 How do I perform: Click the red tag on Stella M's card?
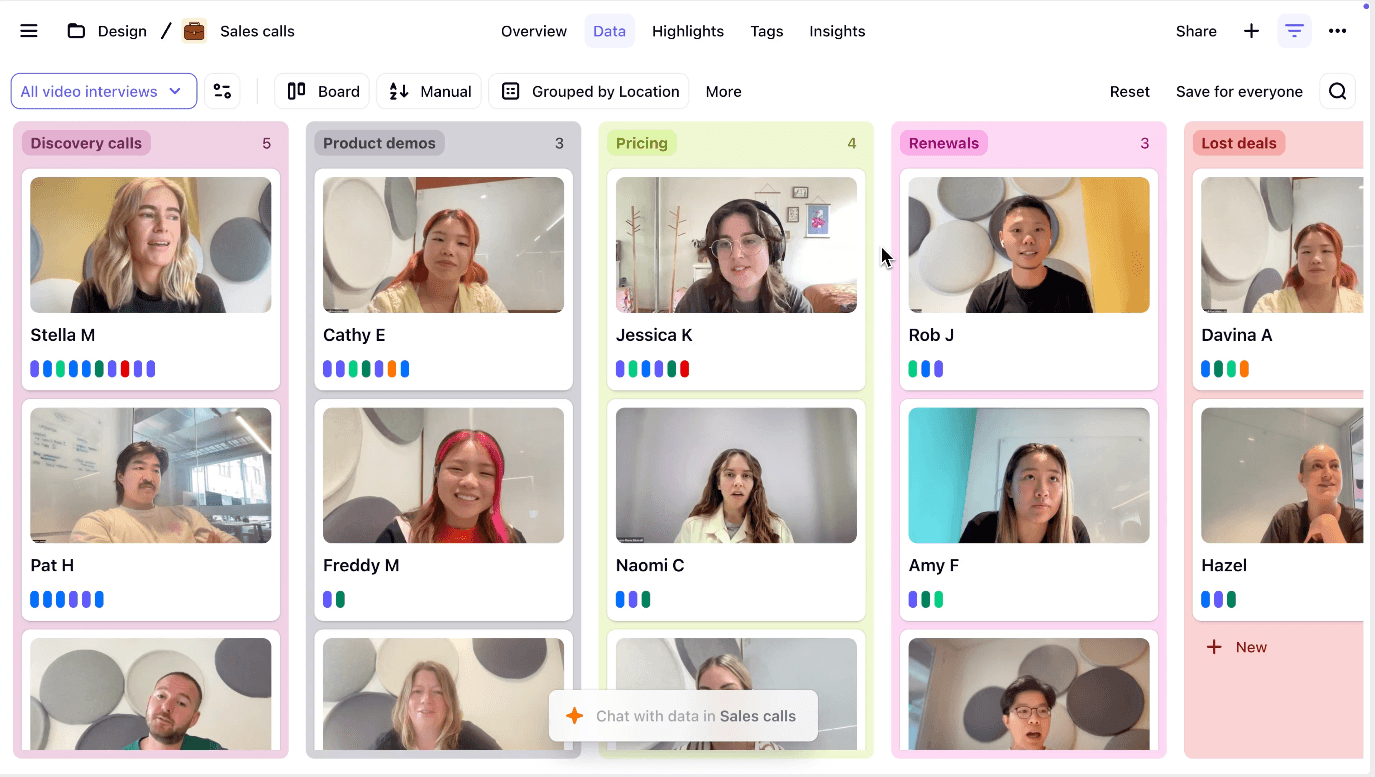[x=125, y=369]
